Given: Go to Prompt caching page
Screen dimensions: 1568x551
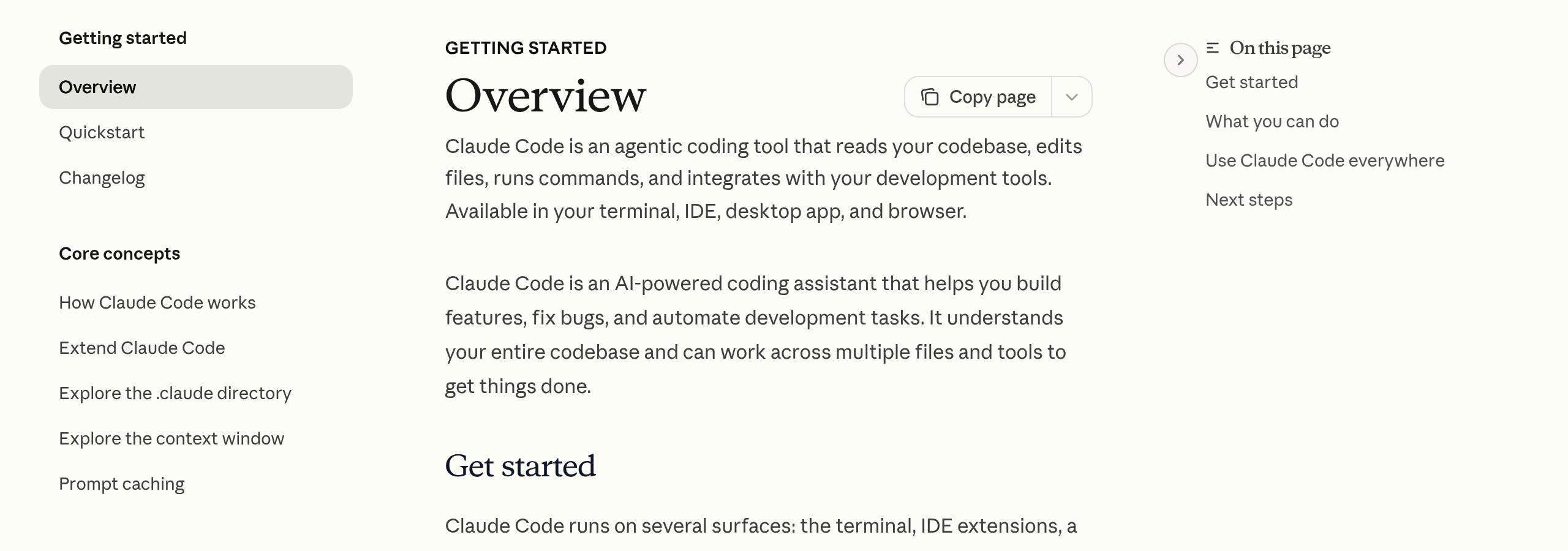Looking at the screenshot, I should pyautogui.click(x=122, y=484).
